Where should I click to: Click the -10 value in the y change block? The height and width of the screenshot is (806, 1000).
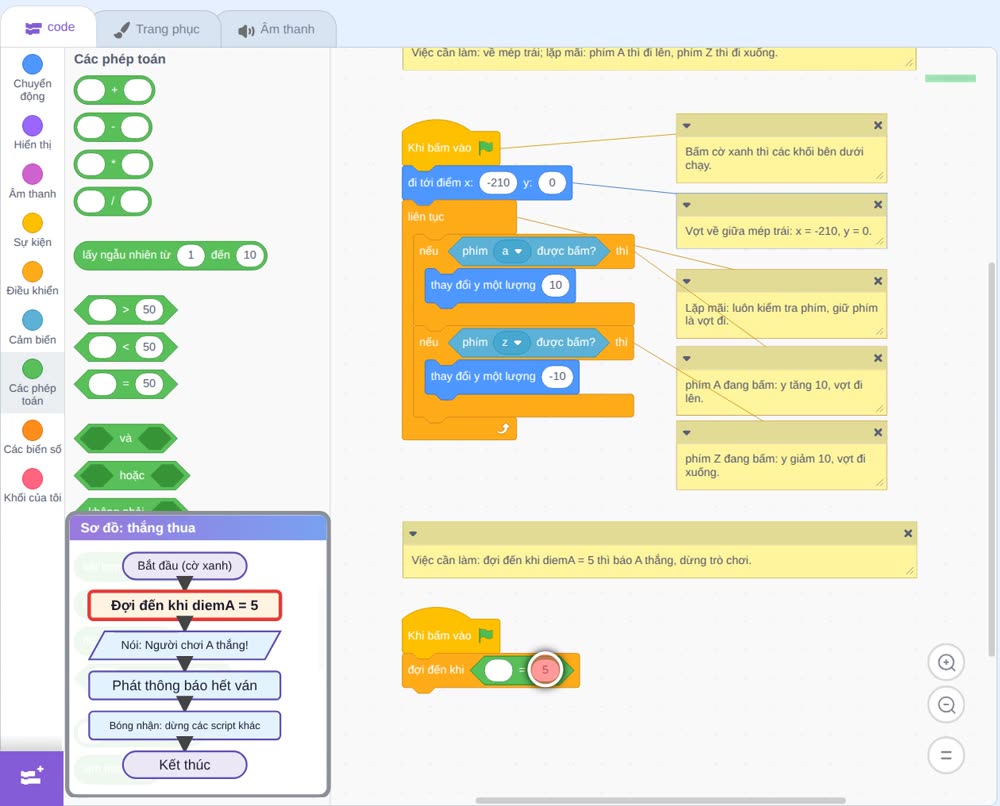[x=557, y=376]
